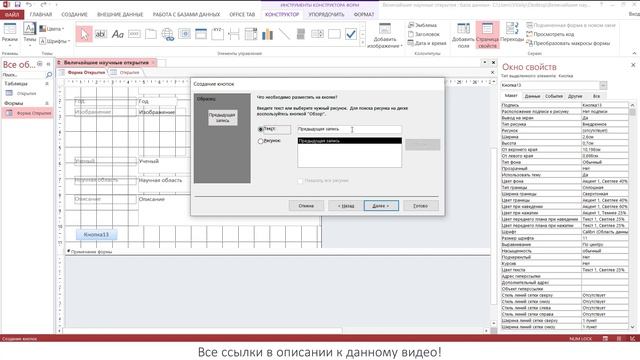Open Темы themes dropdown
The width and height of the screenshot is (640, 360).
pos(29,35)
